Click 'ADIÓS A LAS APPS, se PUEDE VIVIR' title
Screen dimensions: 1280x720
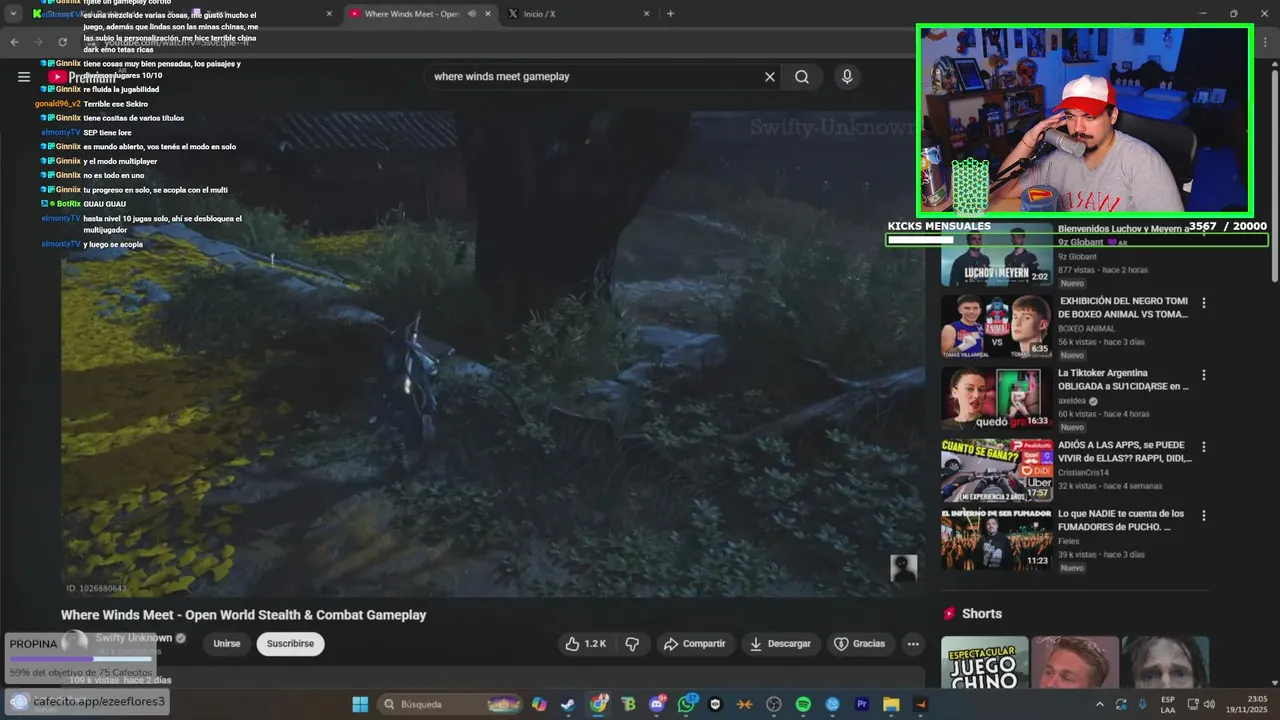[1124, 452]
